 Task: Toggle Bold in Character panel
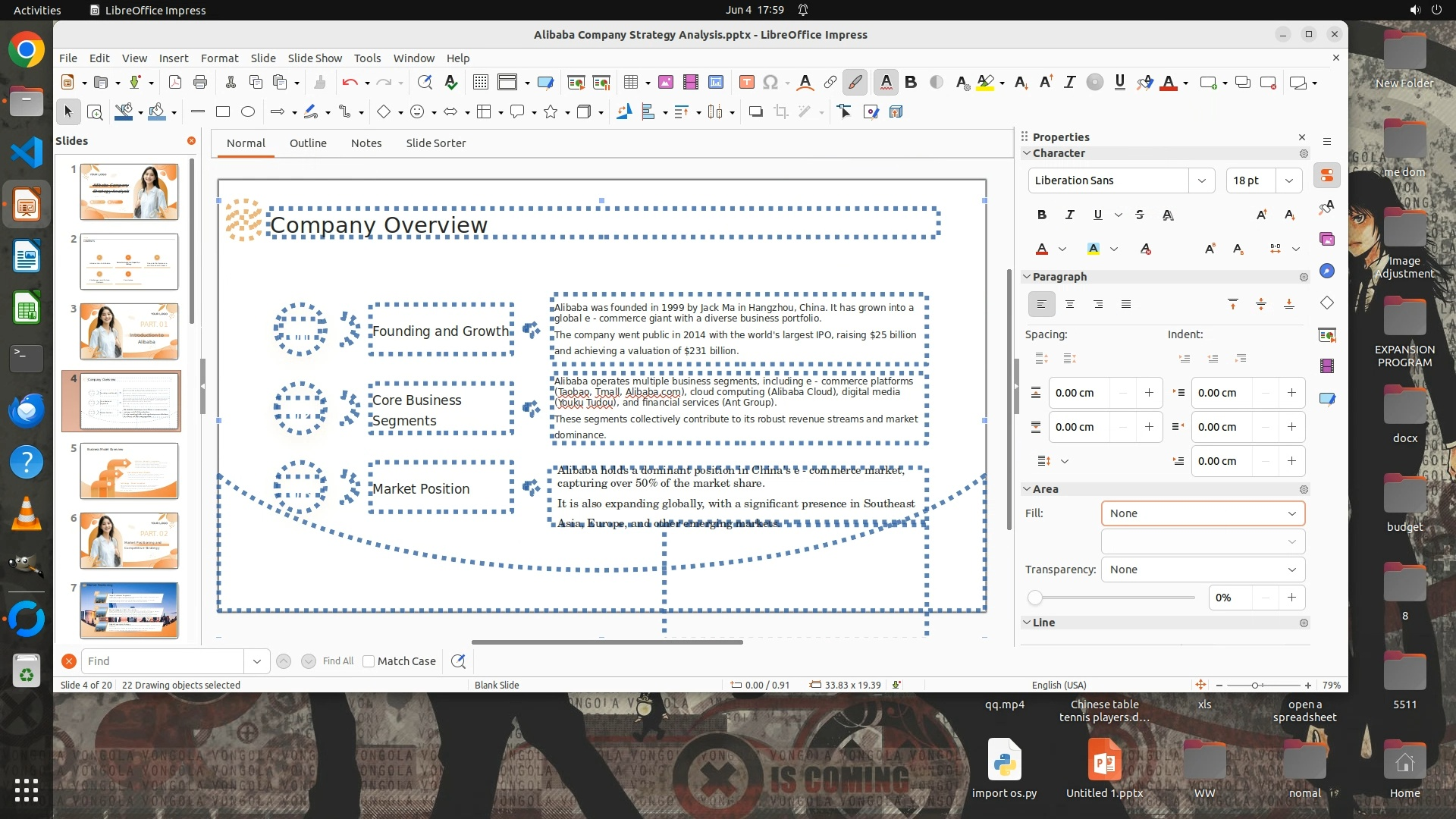point(1042,215)
